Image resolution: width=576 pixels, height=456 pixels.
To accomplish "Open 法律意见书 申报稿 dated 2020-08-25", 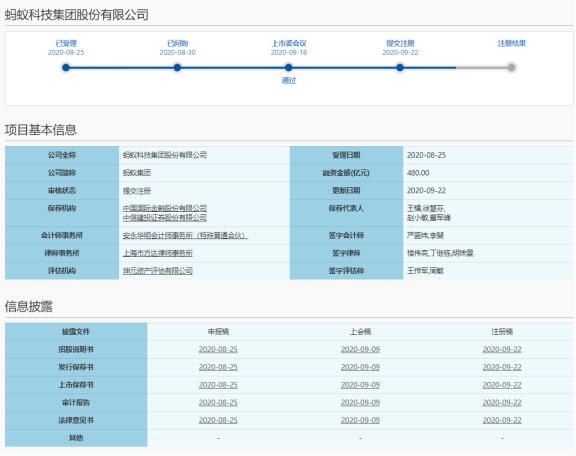I will click(218, 420).
